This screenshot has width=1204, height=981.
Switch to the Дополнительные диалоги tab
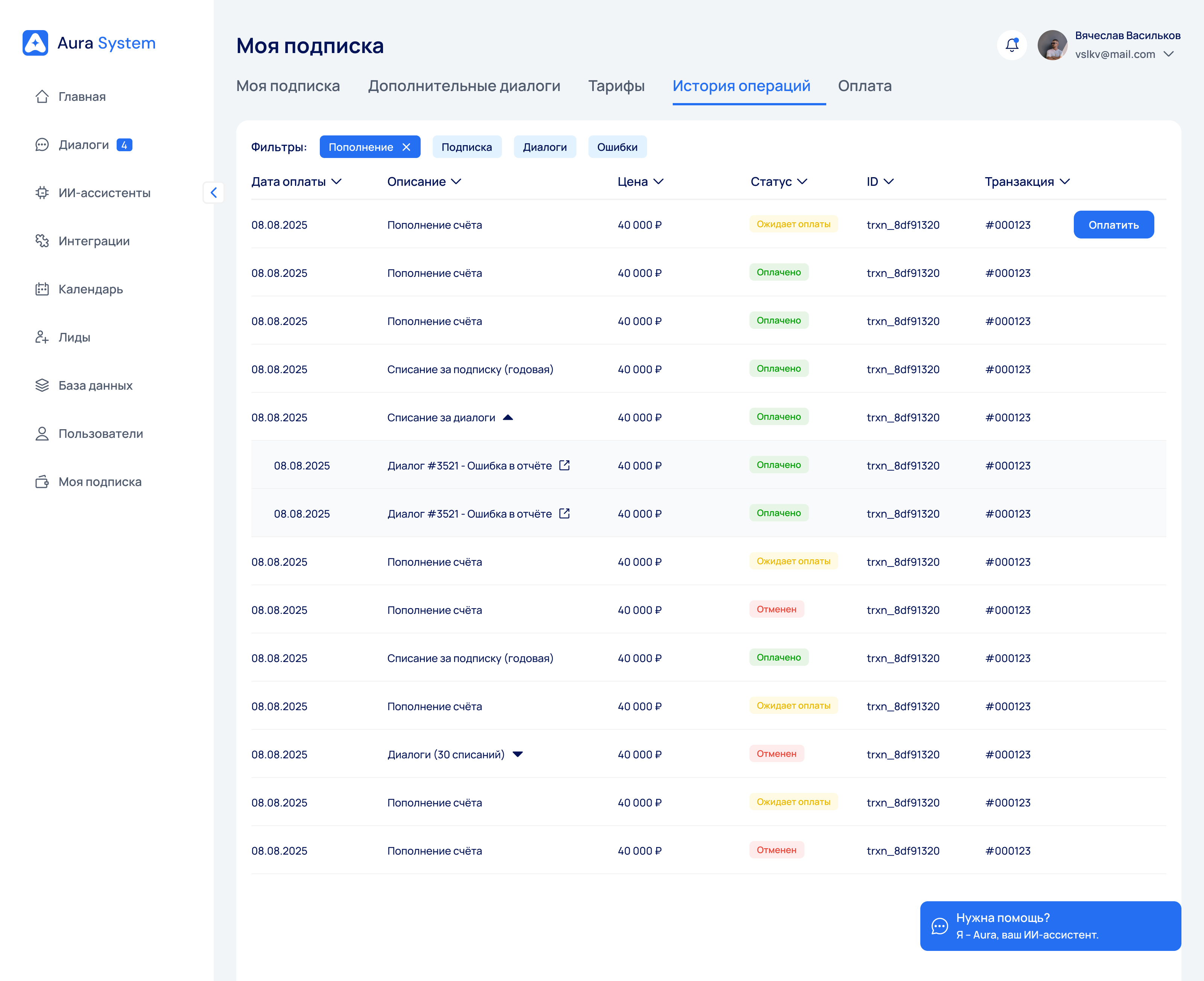[x=464, y=86]
